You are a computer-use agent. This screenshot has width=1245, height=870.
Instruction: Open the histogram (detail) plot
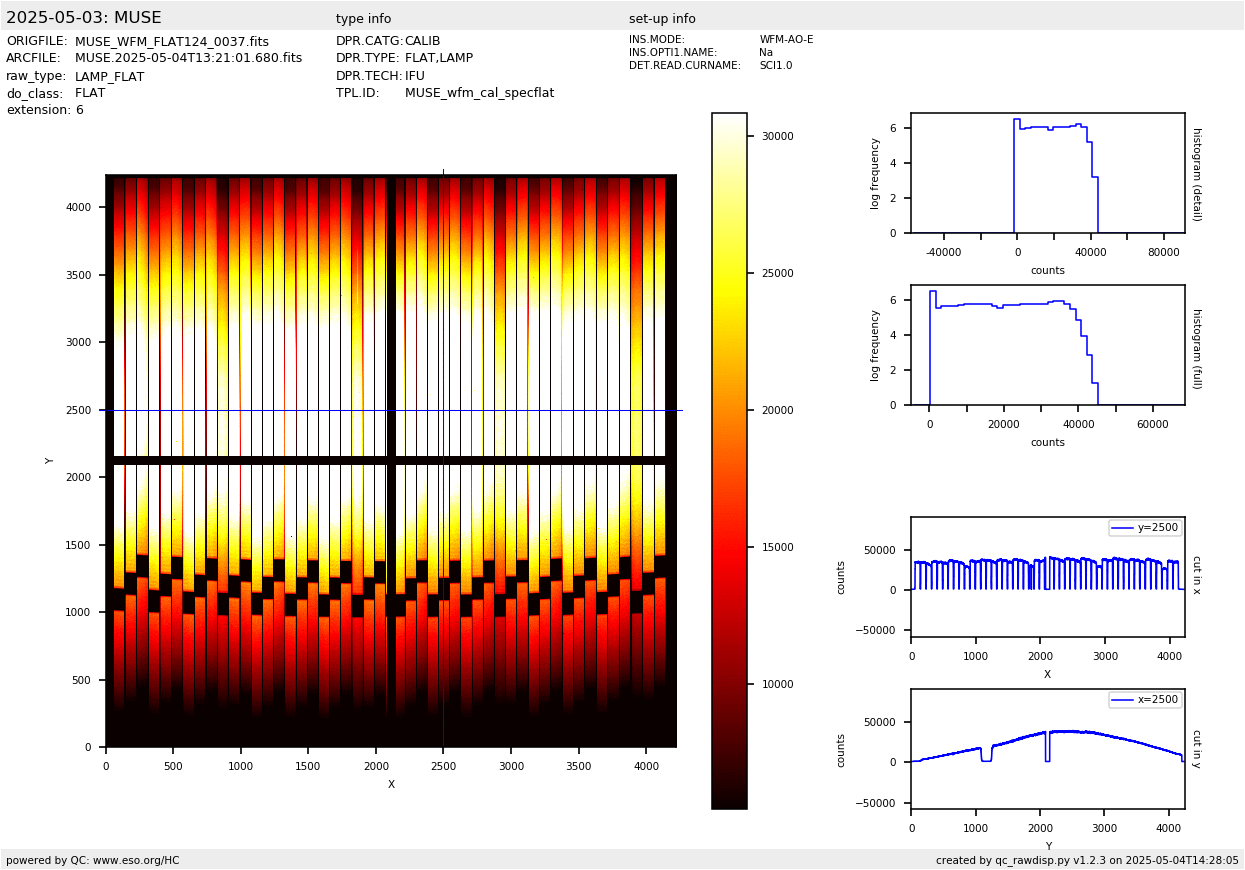(1047, 173)
